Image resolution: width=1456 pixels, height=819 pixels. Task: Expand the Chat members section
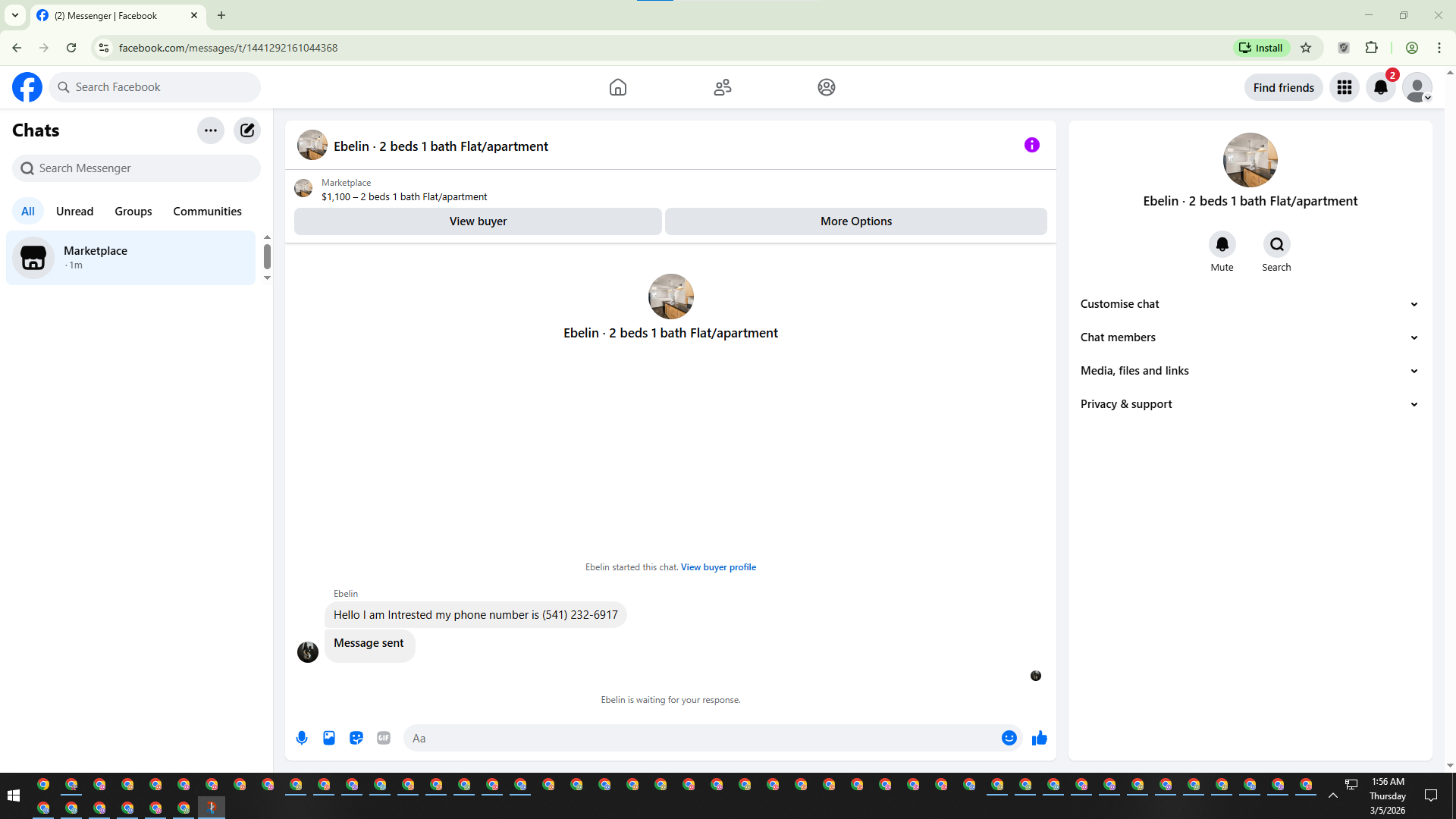pos(1250,337)
